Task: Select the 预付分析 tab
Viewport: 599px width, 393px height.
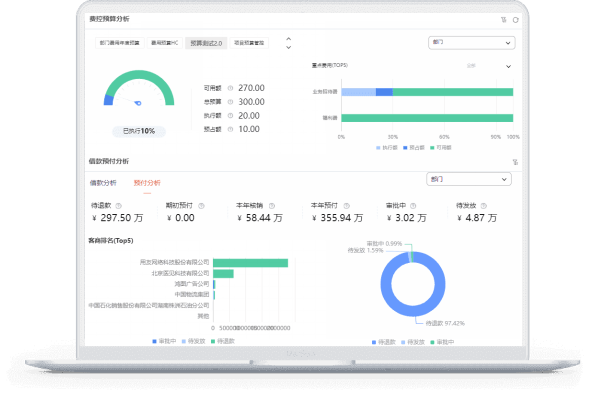Action: coord(147,183)
